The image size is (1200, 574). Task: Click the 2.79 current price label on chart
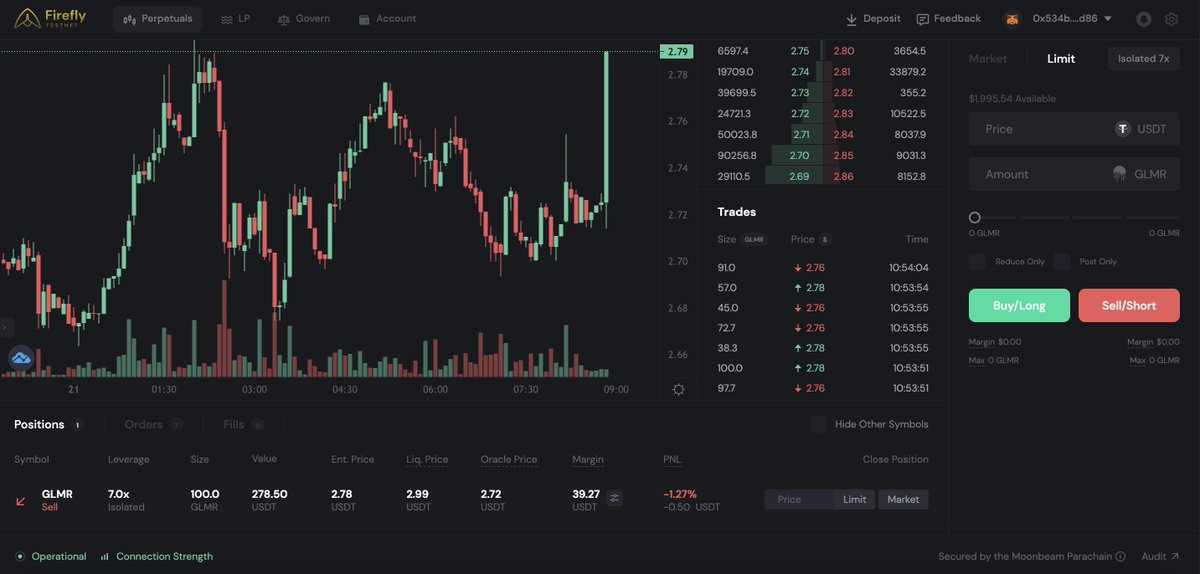[x=677, y=51]
